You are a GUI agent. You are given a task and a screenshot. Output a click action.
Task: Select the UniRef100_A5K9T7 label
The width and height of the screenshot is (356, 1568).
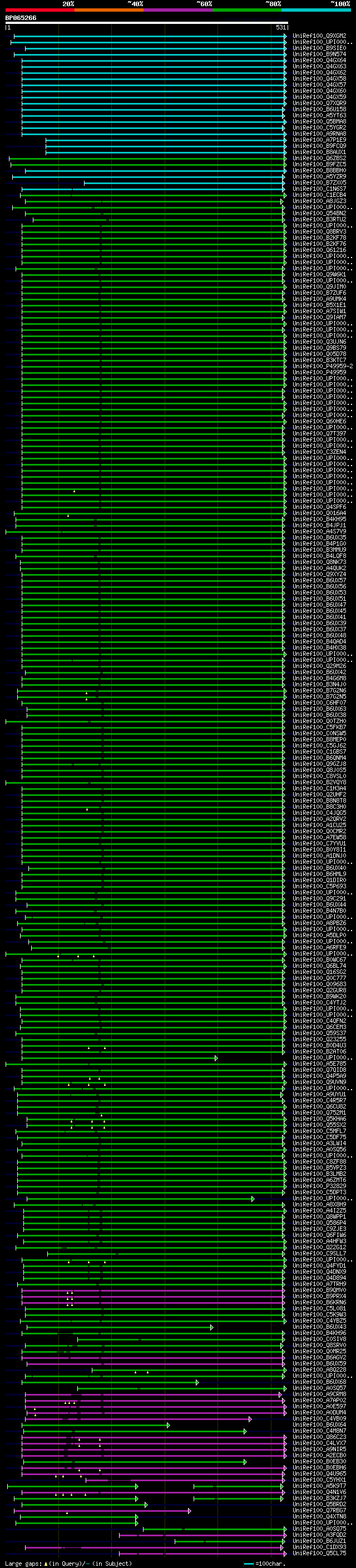(x=319, y=1486)
